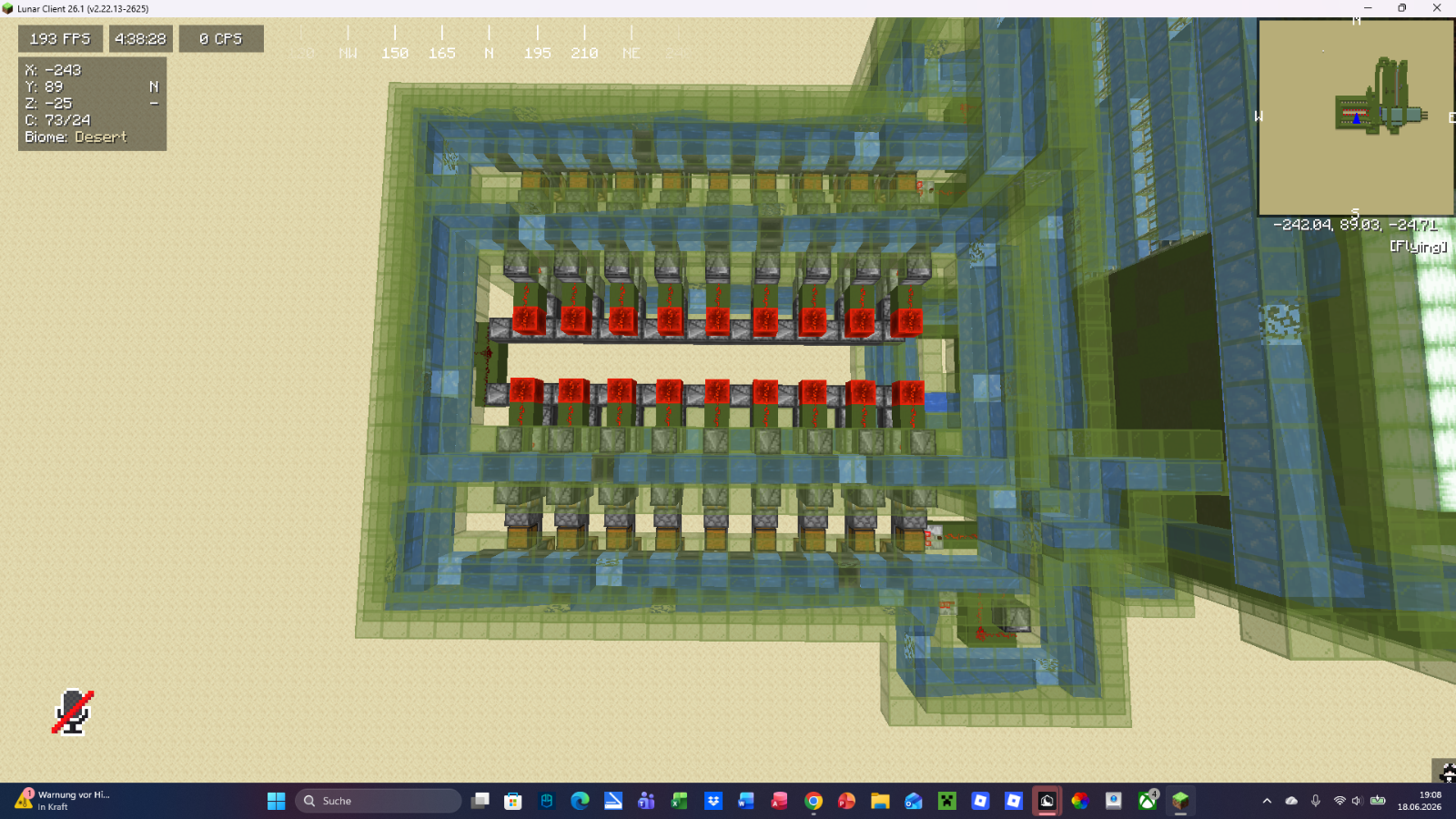The height and width of the screenshot is (819, 1456).
Task: Check the battery charging tray icon
Action: tap(1378, 801)
